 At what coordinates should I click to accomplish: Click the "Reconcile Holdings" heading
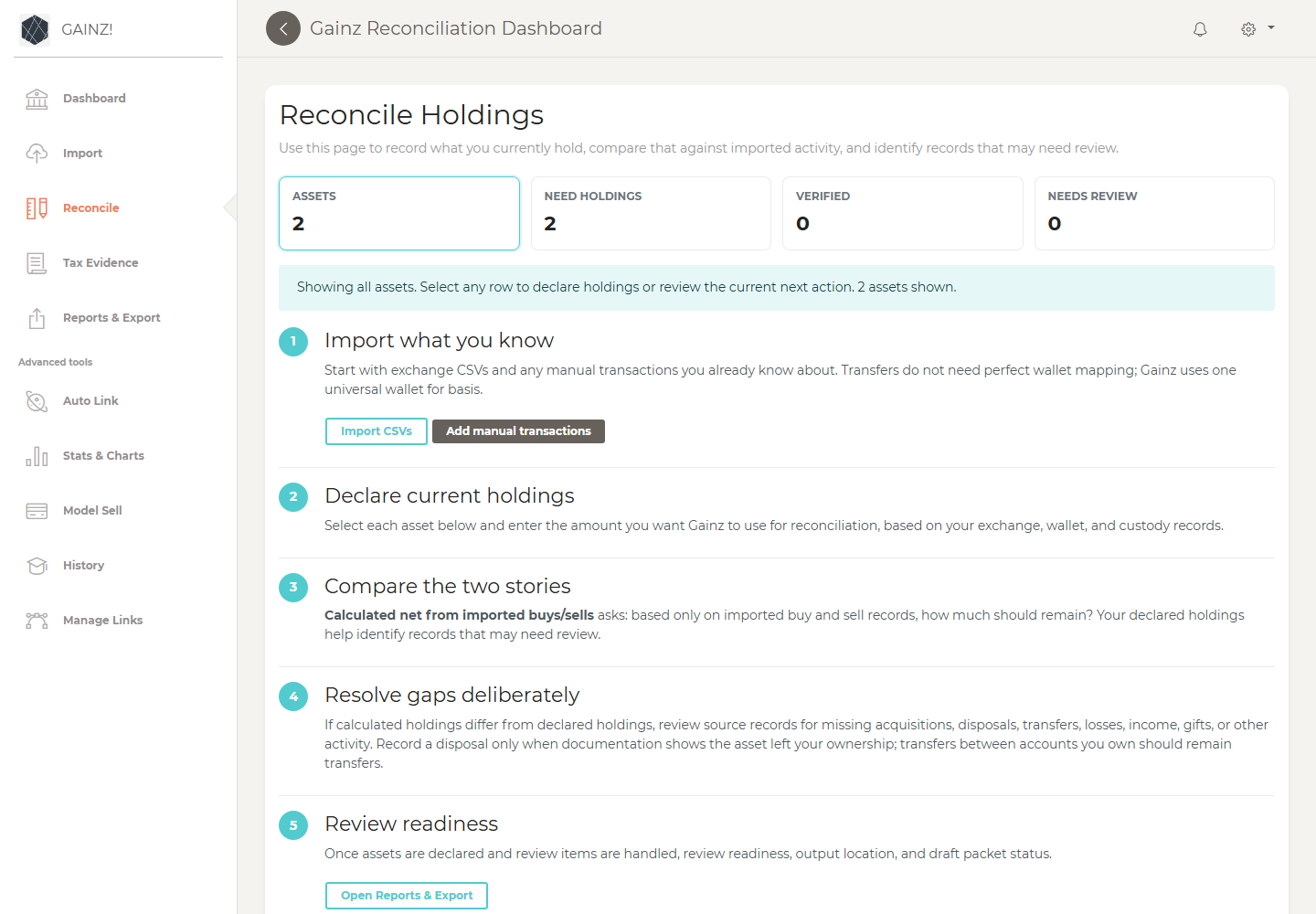click(411, 115)
